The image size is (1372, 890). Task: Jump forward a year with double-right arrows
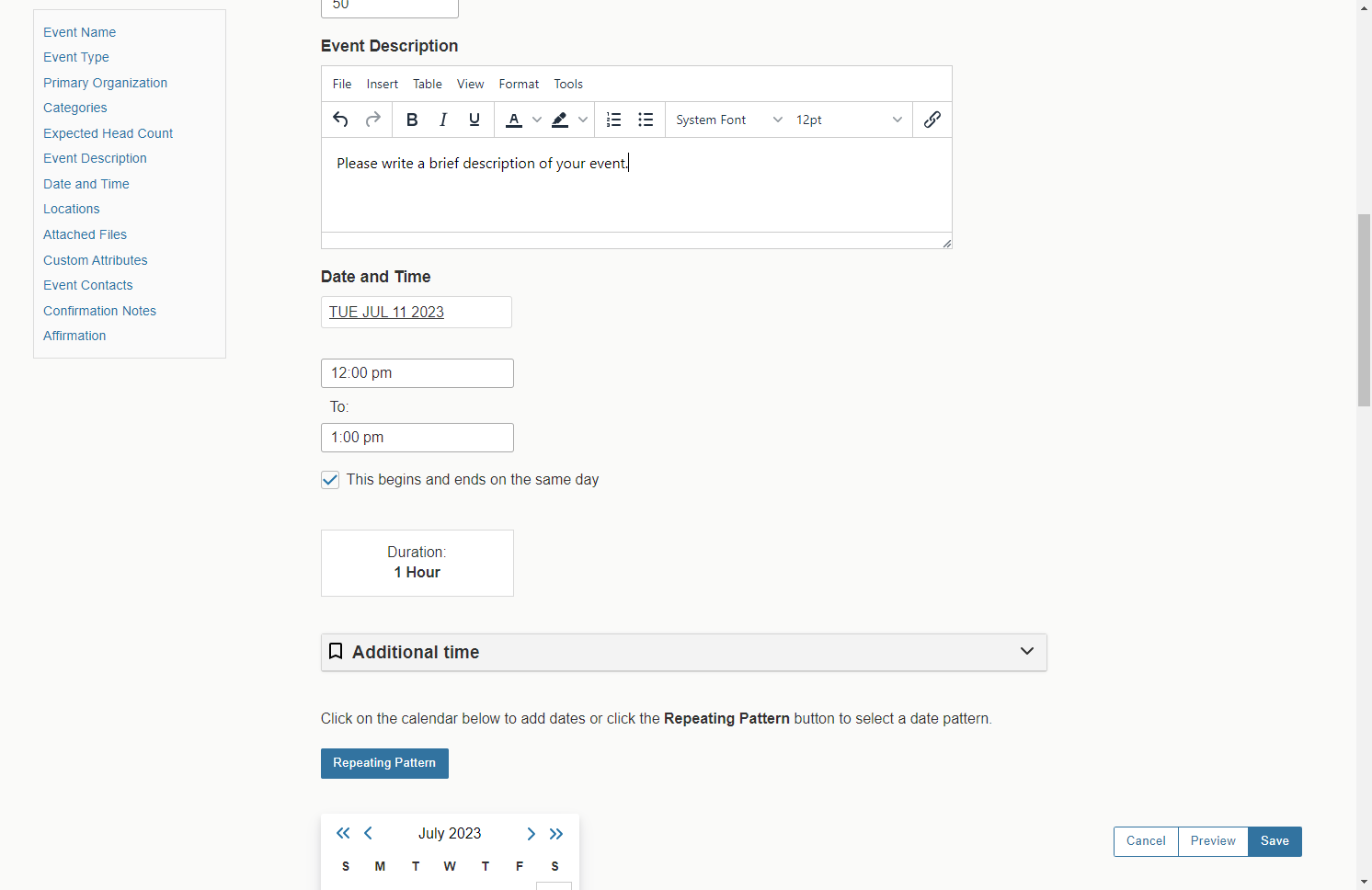coord(556,834)
